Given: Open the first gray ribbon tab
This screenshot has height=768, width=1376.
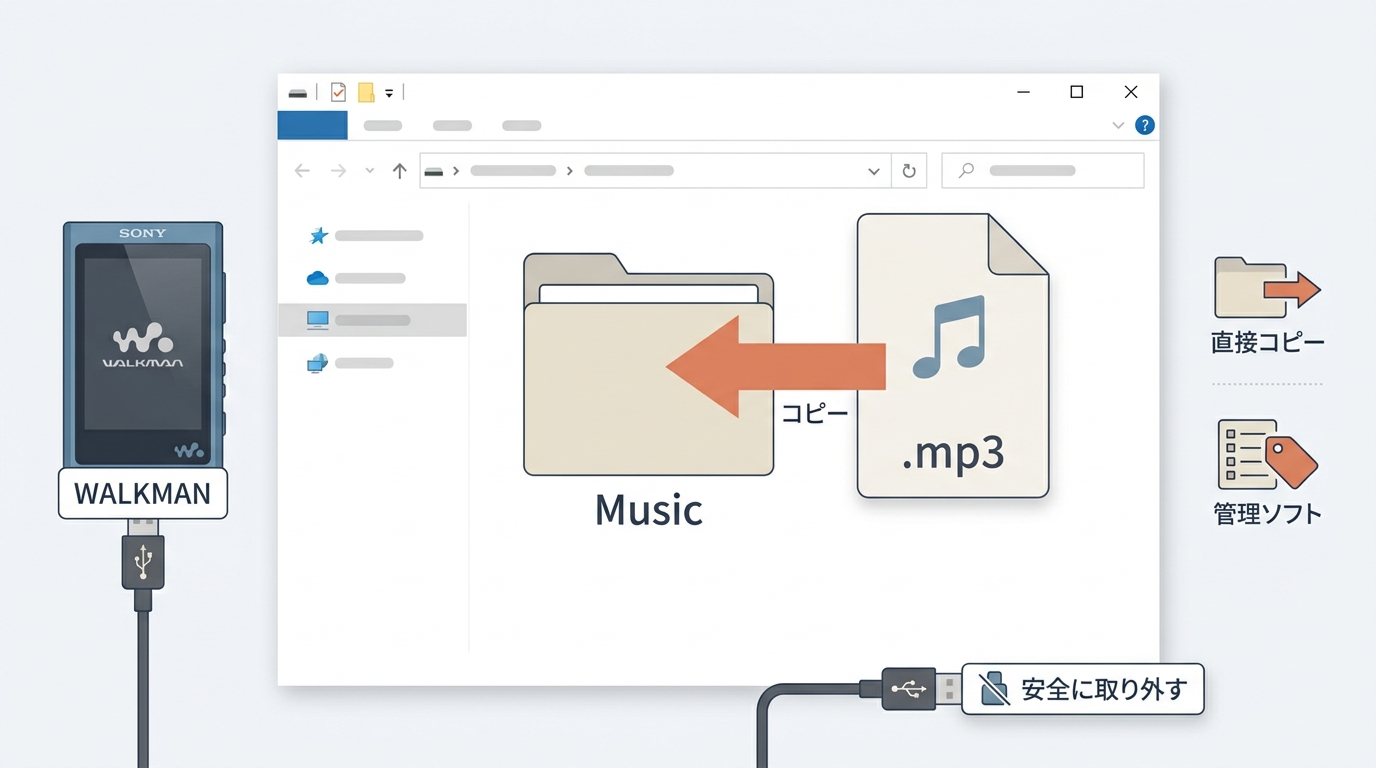Looking at the screenshot, I should pos(383,126).
